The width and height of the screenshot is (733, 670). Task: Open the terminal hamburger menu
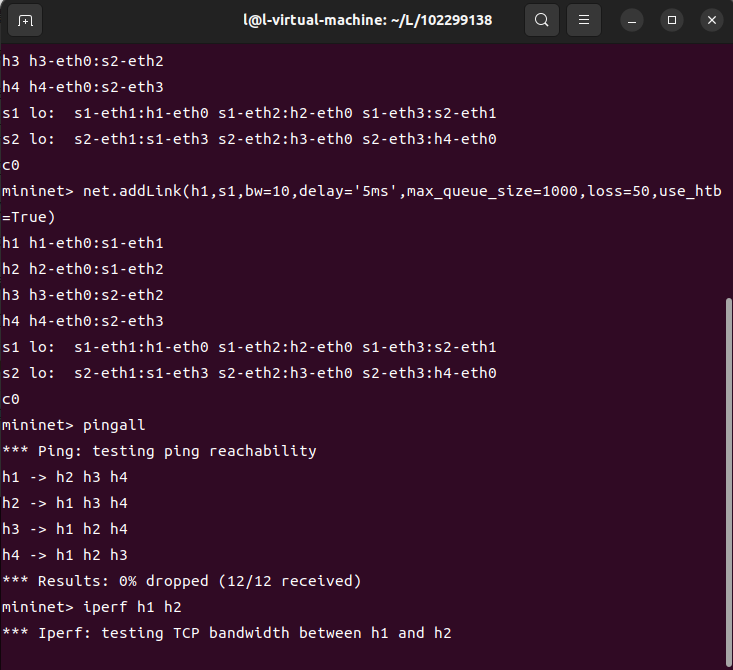[x=584, y=20]
